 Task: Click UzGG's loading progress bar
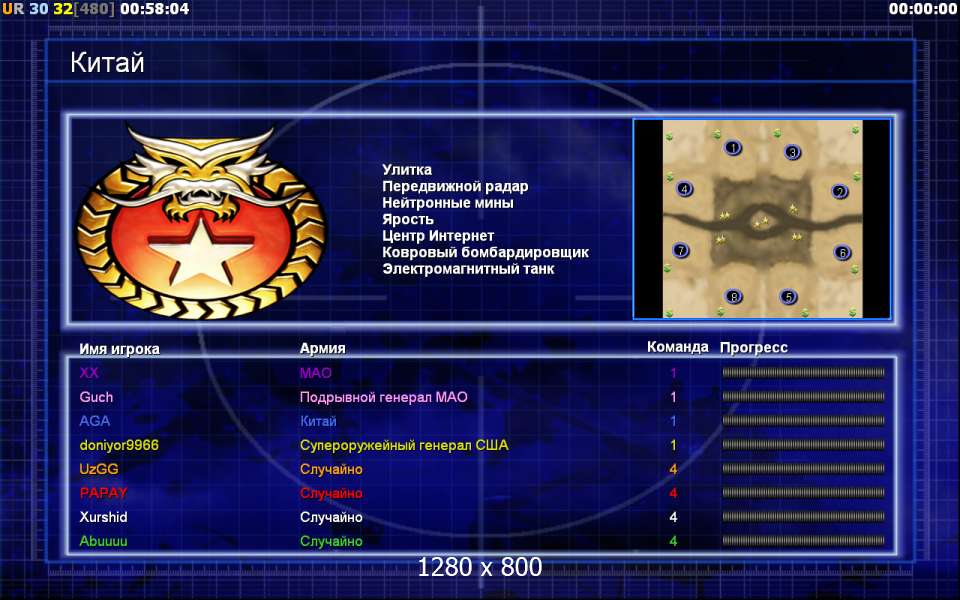click(x=803, y=468)
